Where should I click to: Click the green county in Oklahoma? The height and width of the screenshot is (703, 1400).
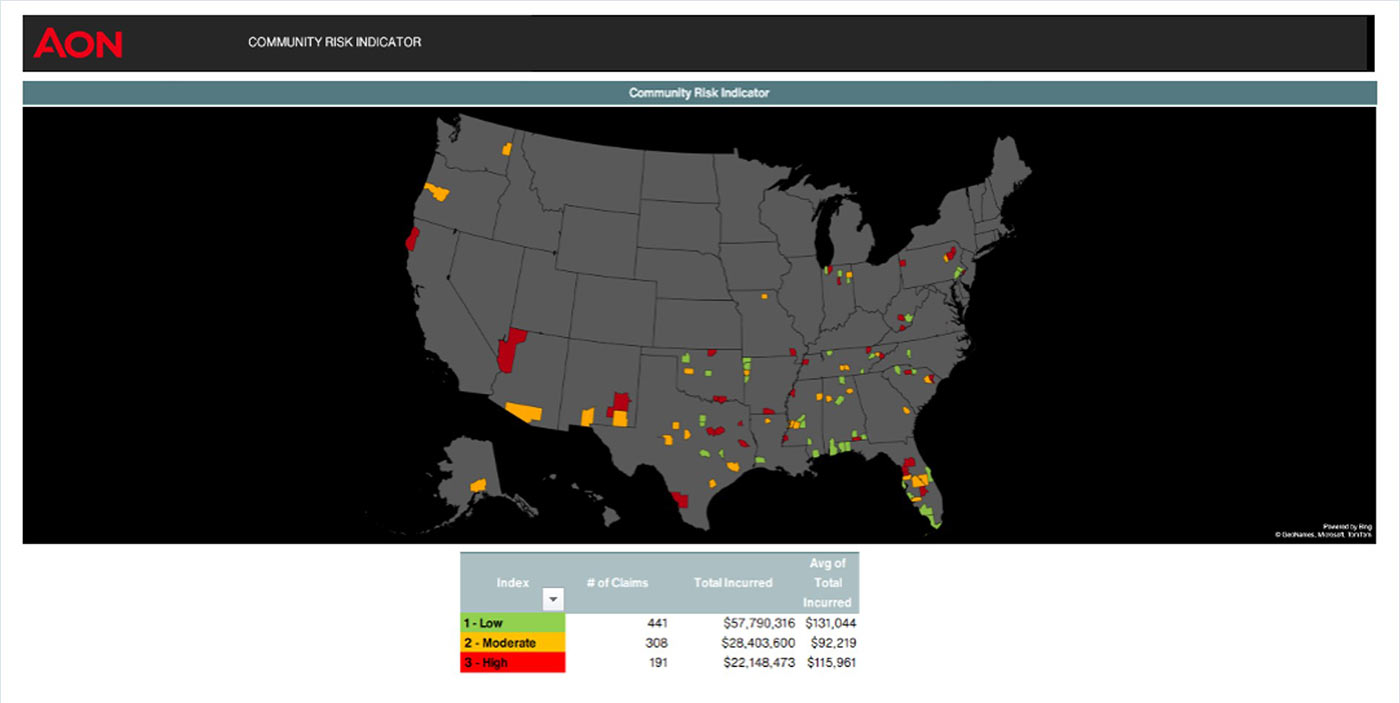708,373
